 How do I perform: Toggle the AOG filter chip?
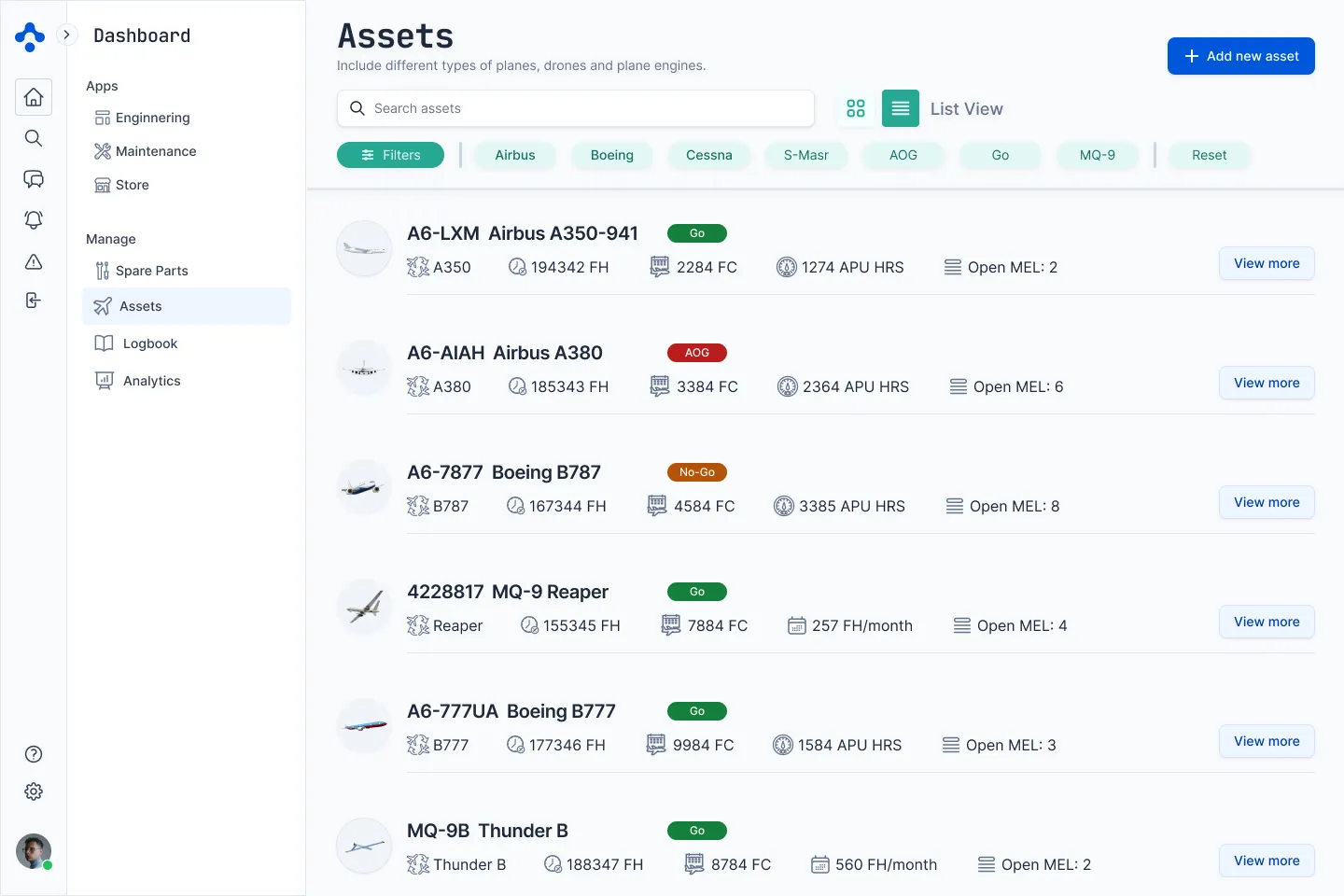coord(903,155)
